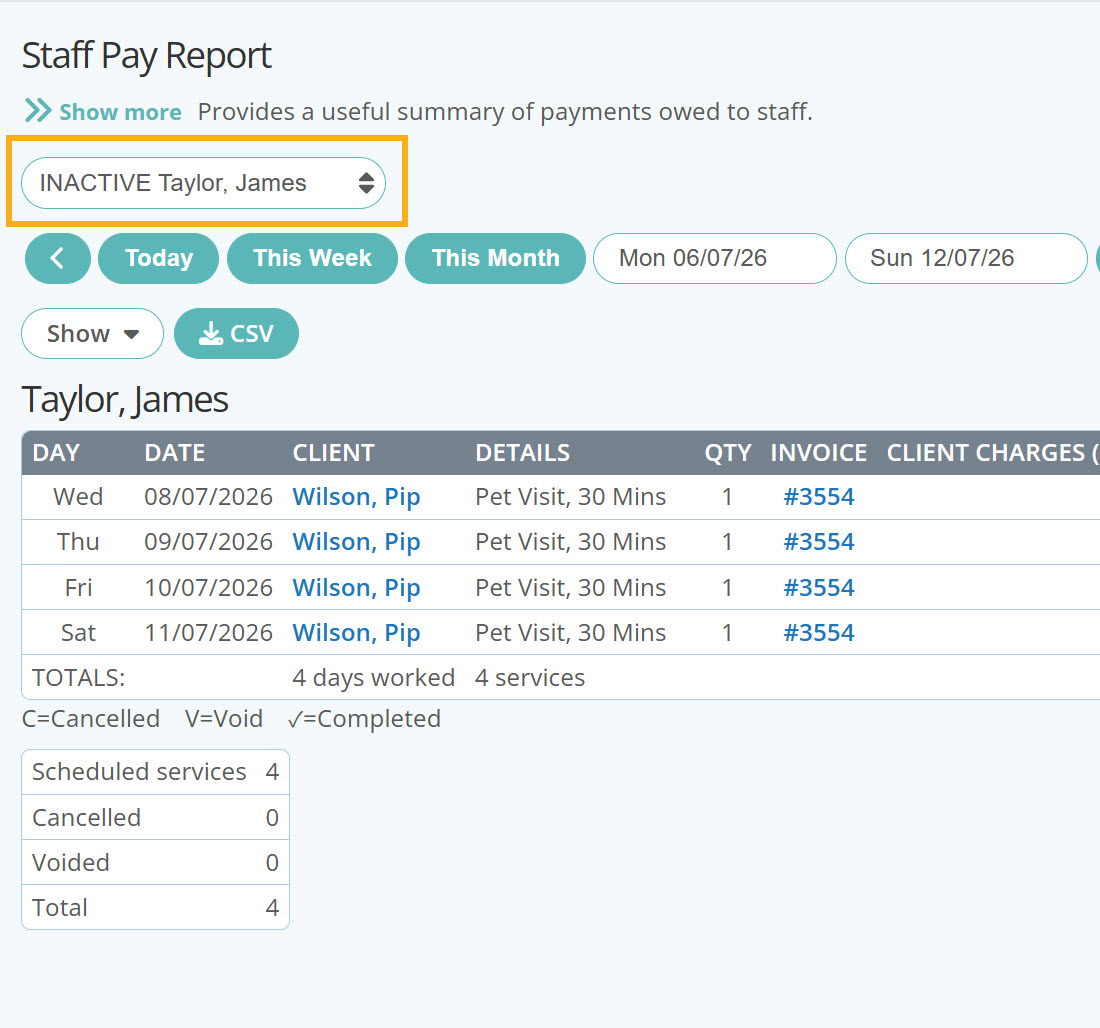
Task: Select the This Month button
Action: [495, 258]
